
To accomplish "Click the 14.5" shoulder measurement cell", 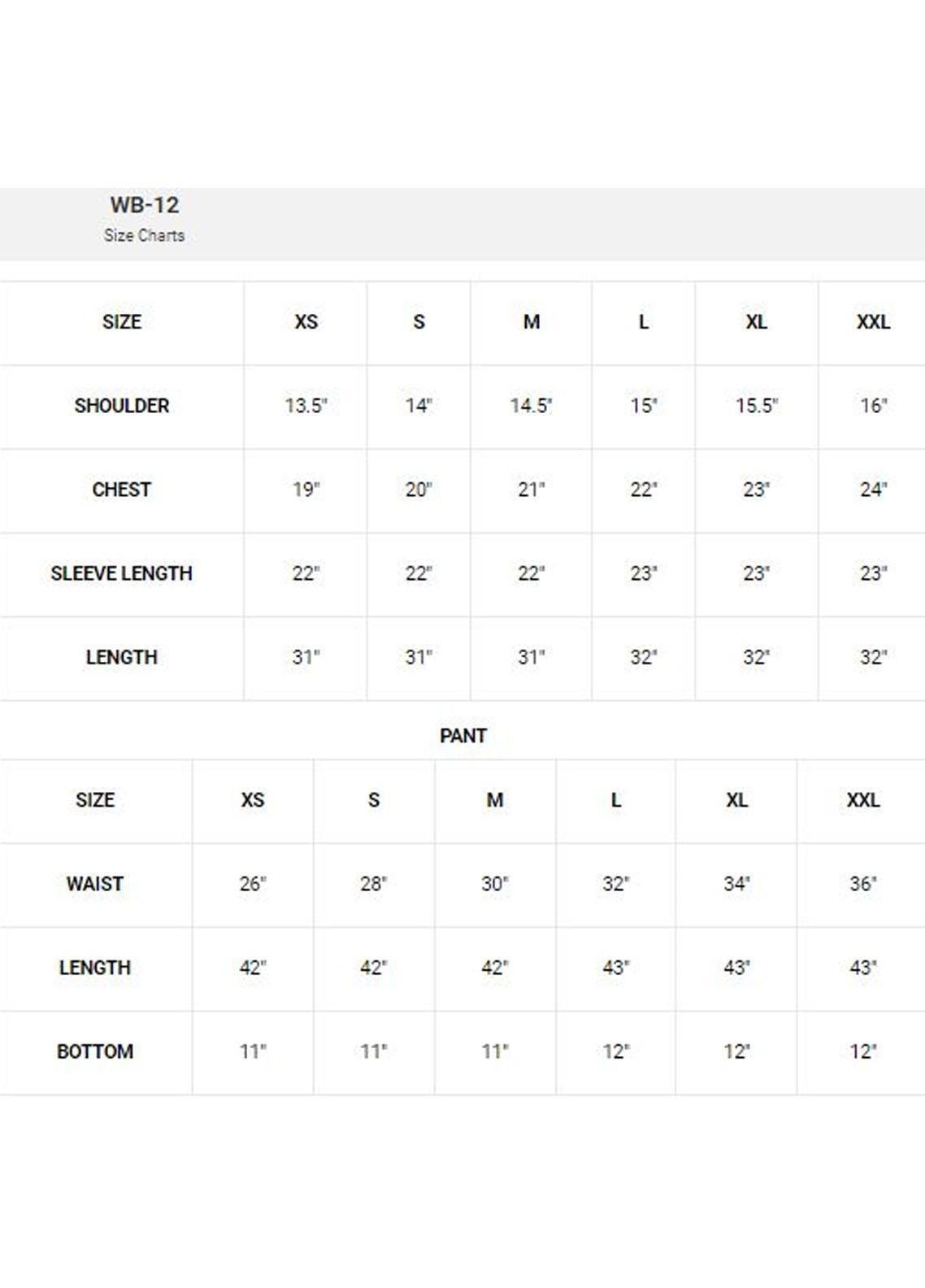I will (531, 406).
